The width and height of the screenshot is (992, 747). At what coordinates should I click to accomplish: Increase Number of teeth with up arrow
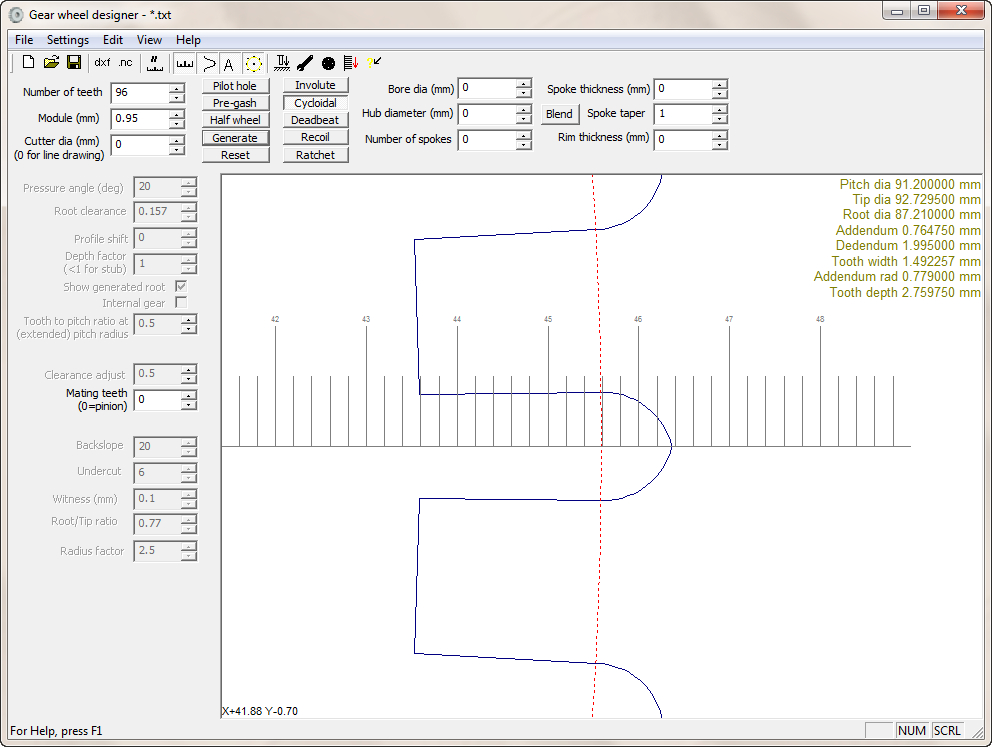tap(177, 87)
